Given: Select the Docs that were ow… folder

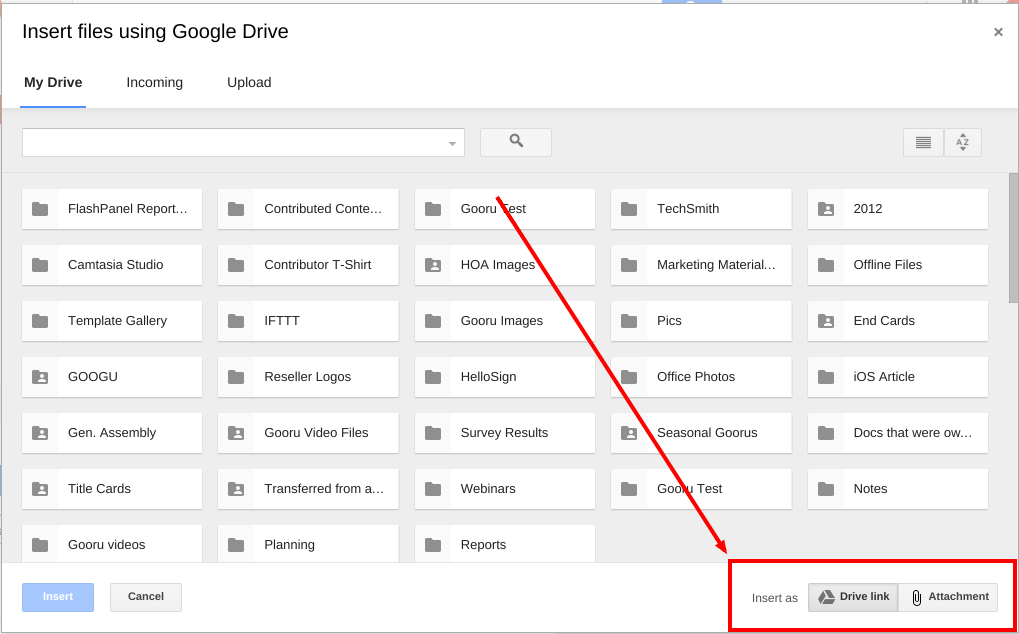Looking at the screenshot, I should (898, 433).
